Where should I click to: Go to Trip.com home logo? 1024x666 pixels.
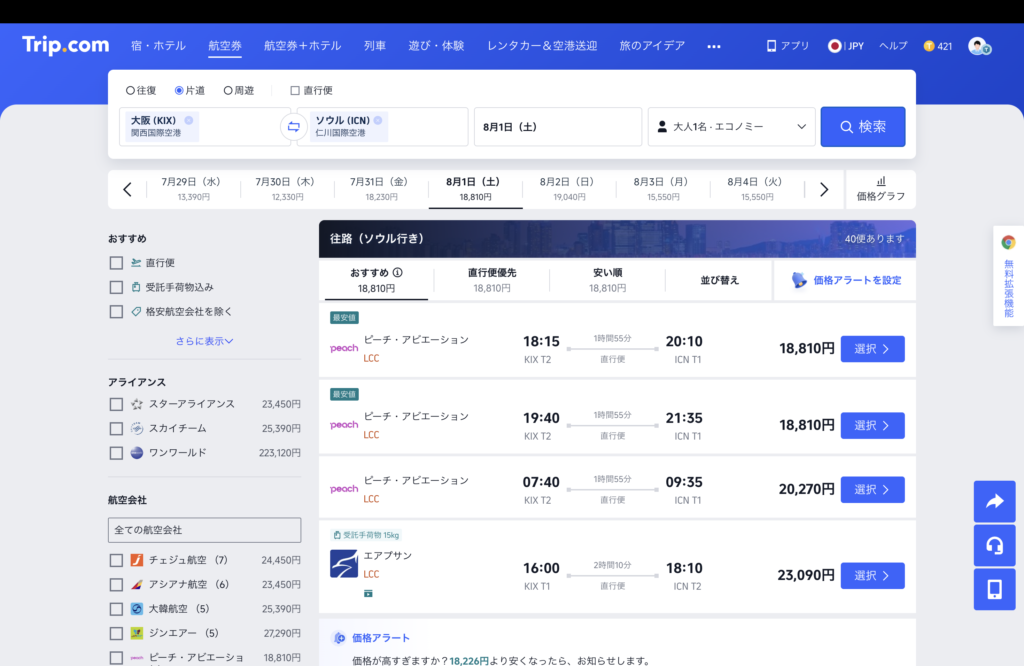(x=65, y=45)
